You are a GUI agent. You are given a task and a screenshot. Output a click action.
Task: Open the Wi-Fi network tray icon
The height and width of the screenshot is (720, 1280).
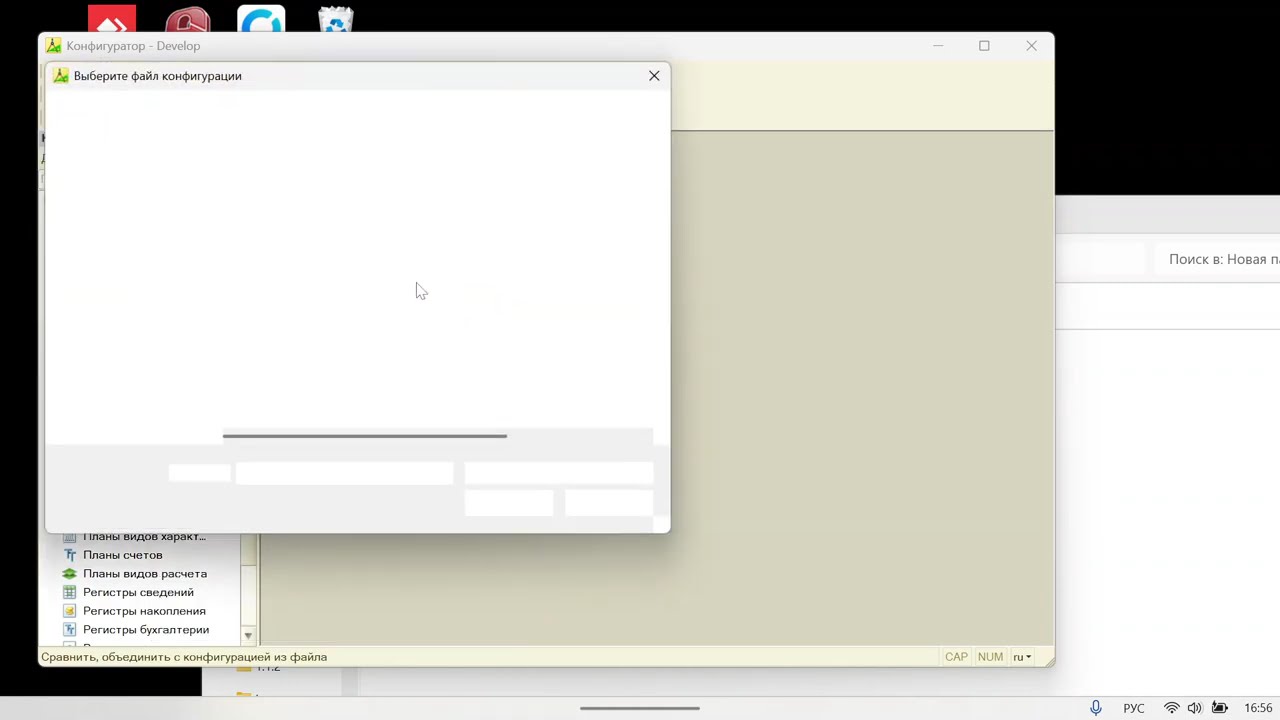click(1171, 708)
